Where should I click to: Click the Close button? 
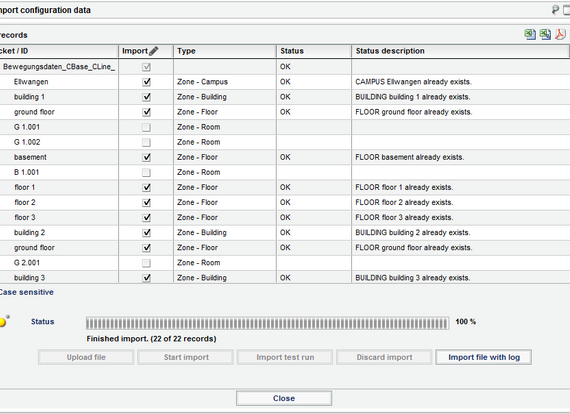(x=284, y=398)
